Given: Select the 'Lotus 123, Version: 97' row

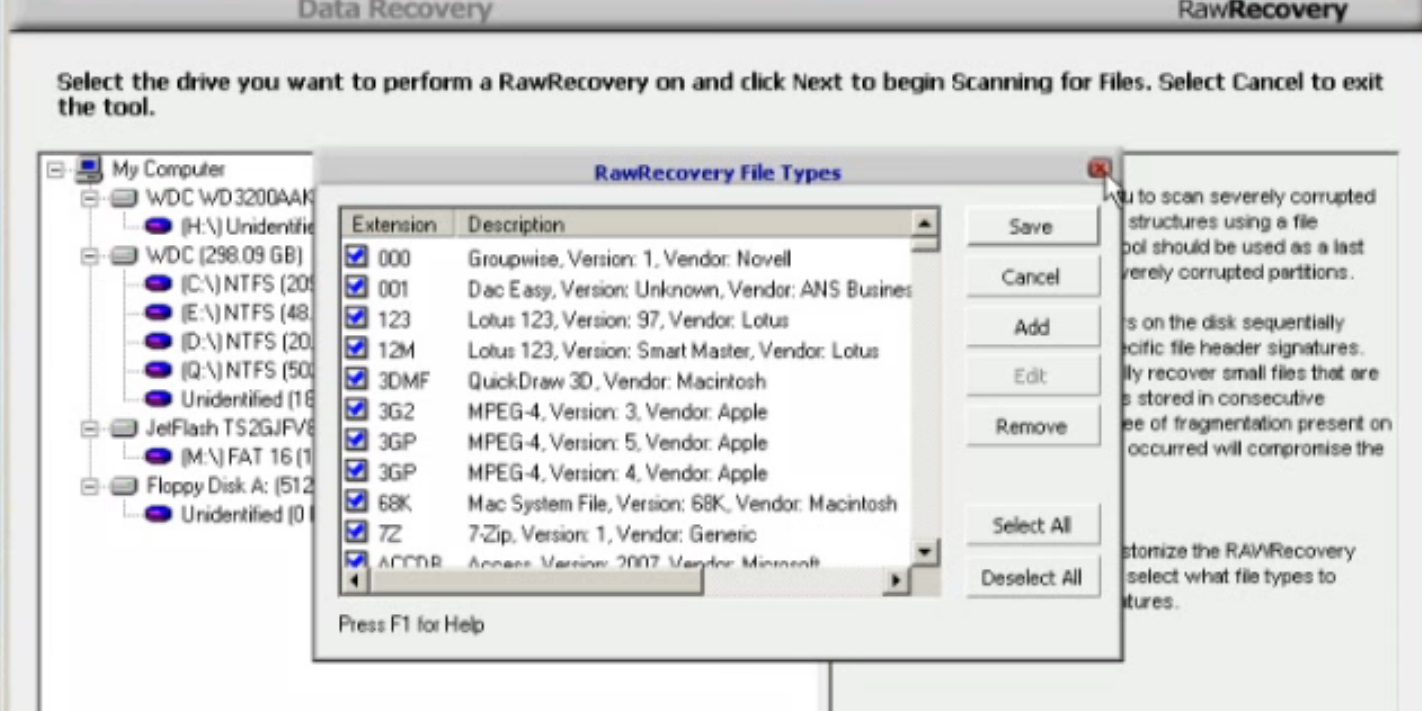Looking at the screenshot, I should pos(628,320).
